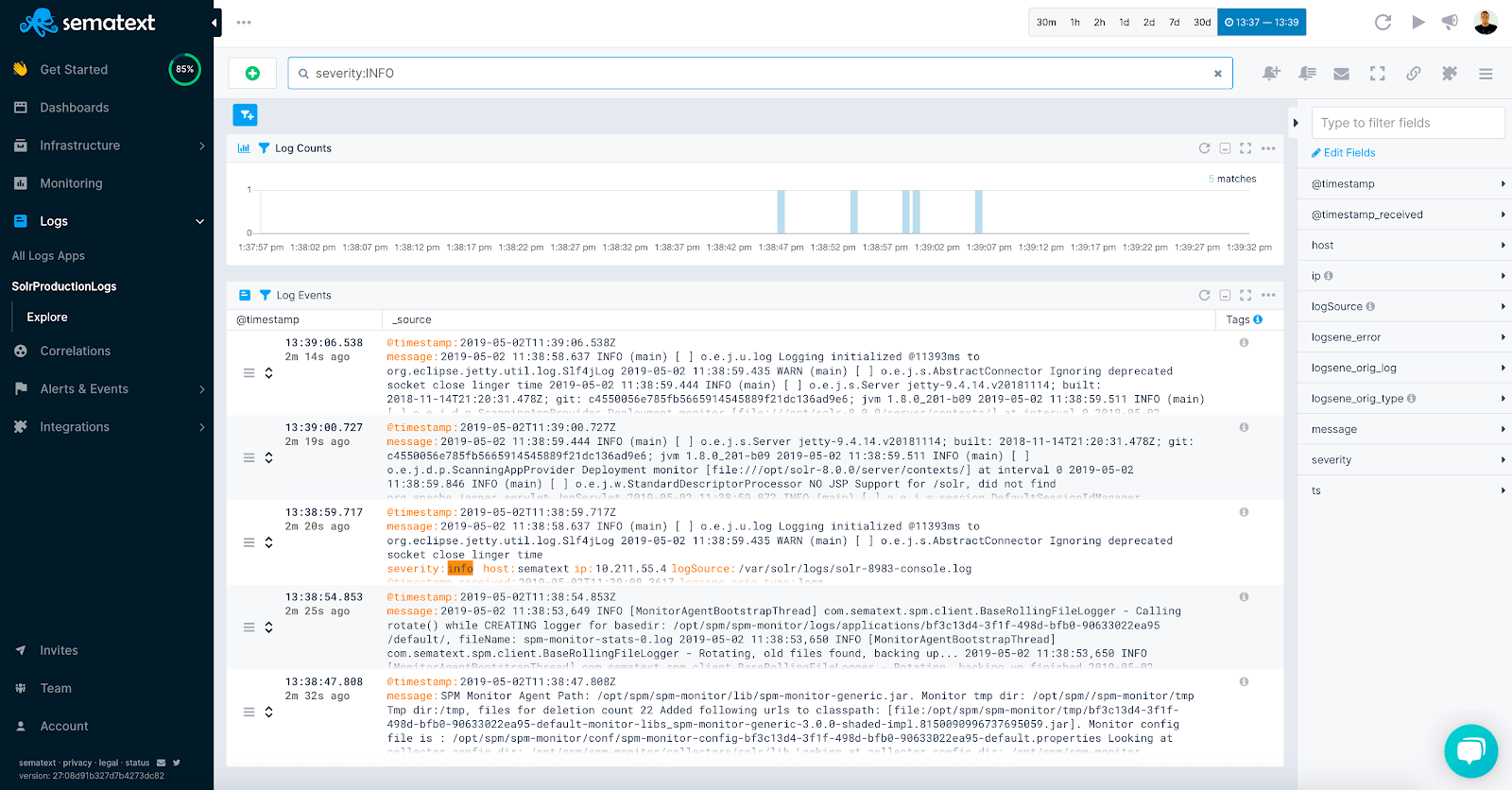Select the 2h time range

1099,23
